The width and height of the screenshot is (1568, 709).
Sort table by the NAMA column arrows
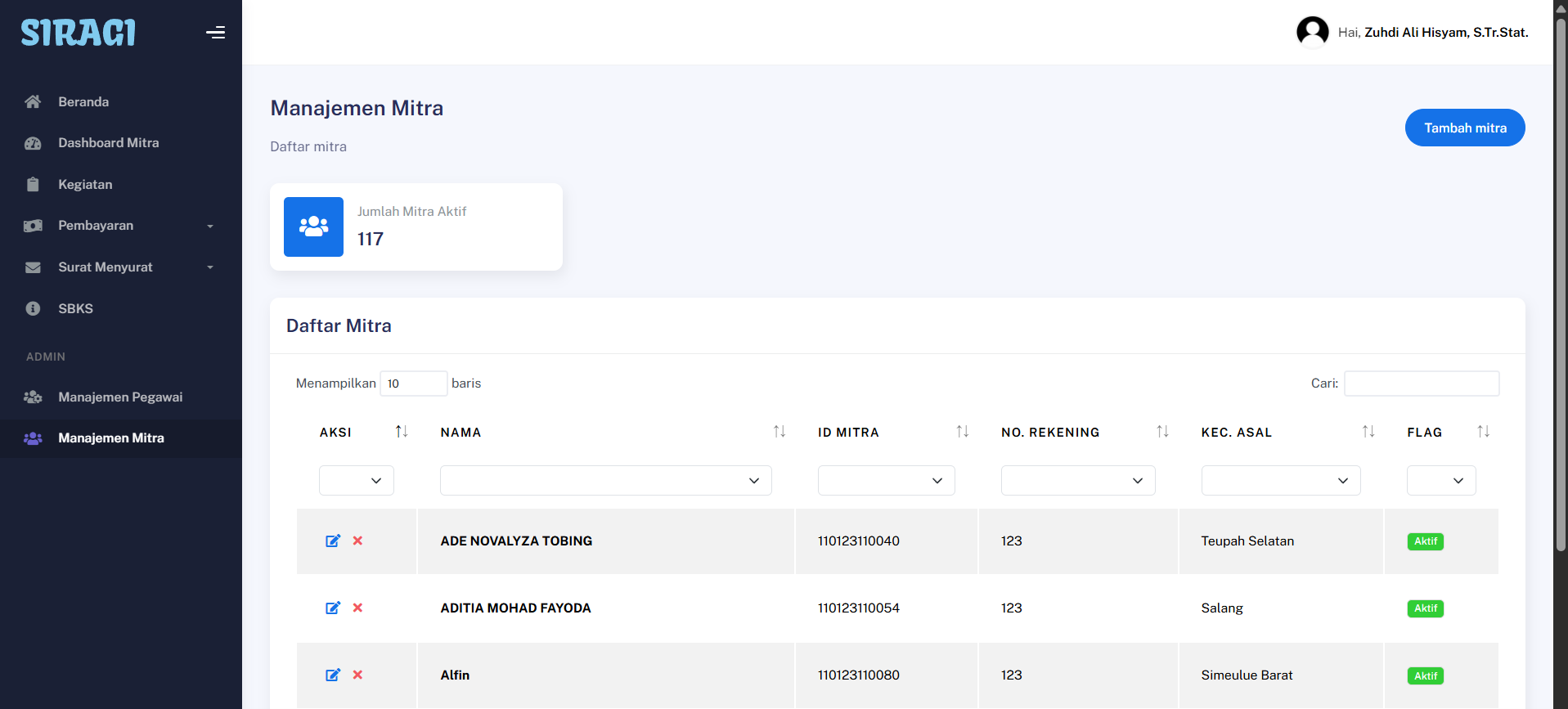coord(779,432)
